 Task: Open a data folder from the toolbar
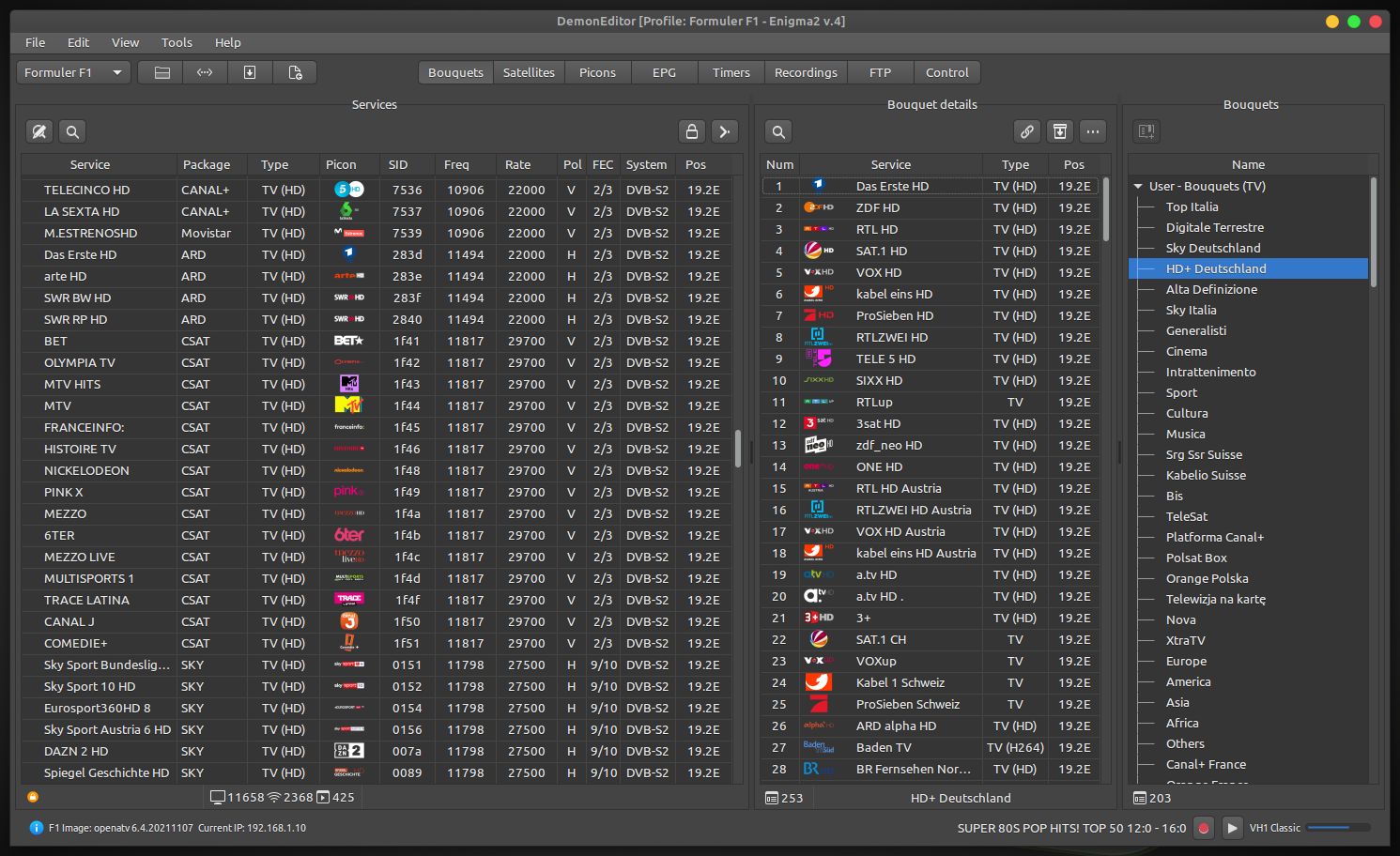tap(160, 71)
